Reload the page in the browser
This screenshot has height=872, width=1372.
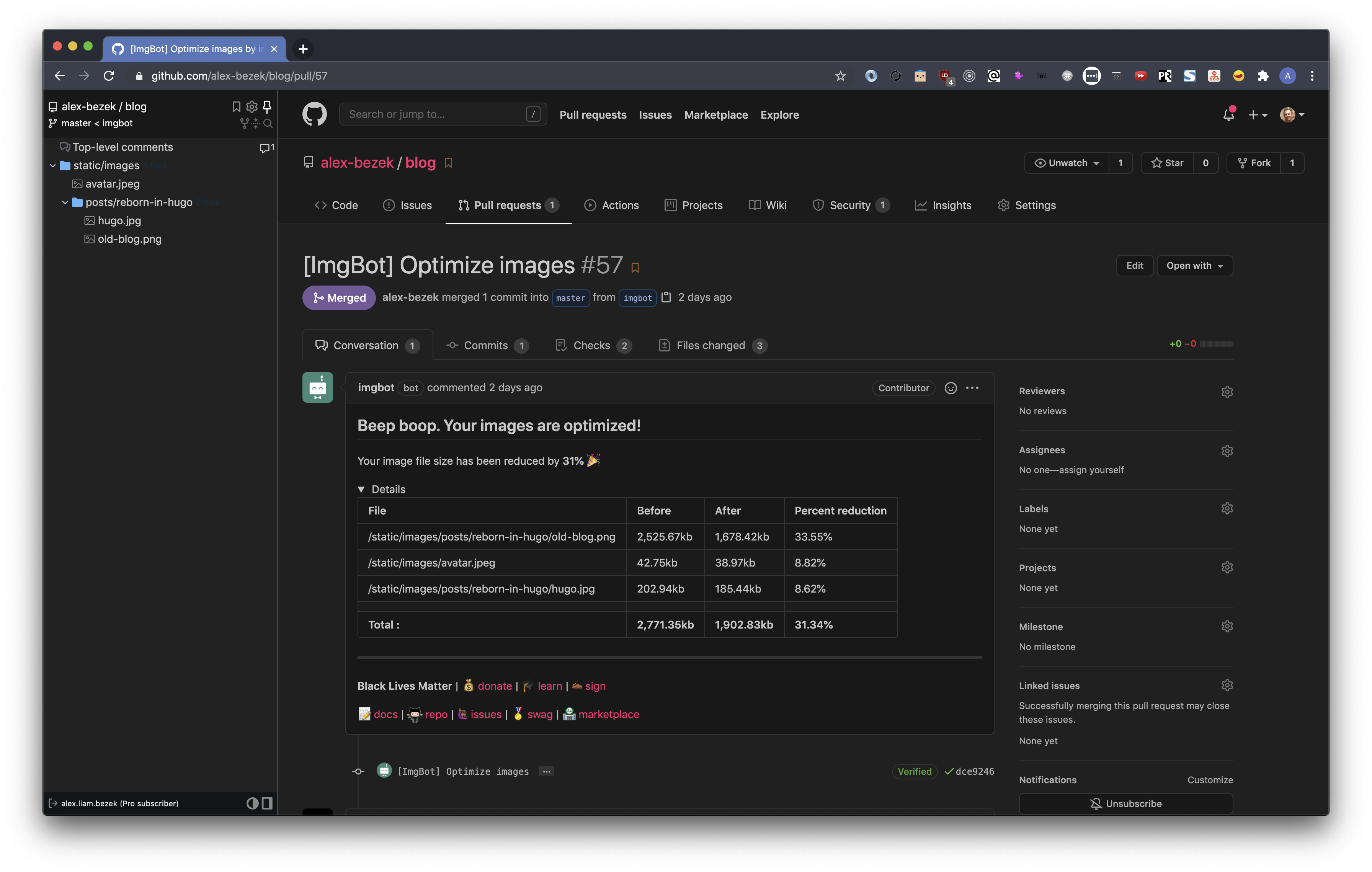pyautogui.click(x=109, y=76)
